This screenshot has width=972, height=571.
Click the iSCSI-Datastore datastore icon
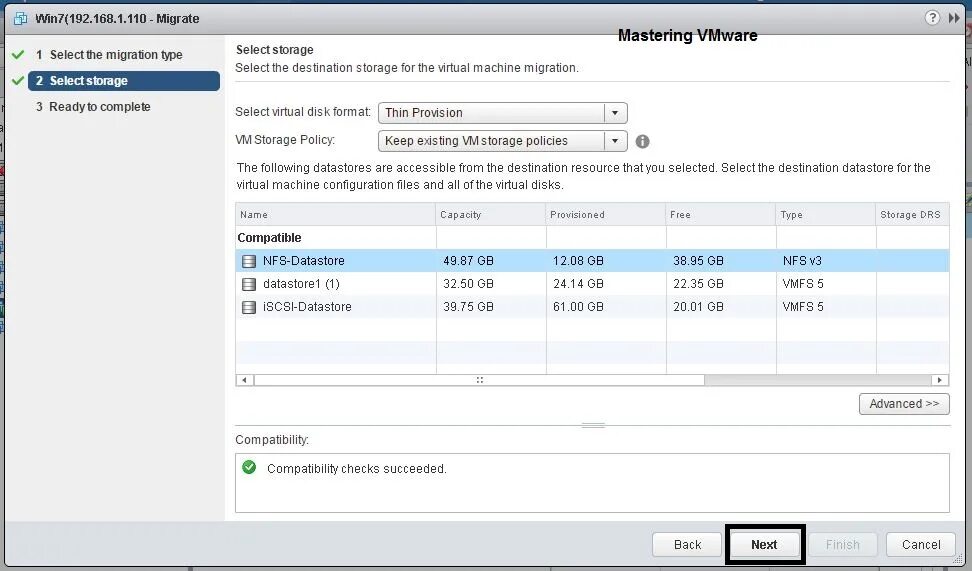[x=249, y=307]
